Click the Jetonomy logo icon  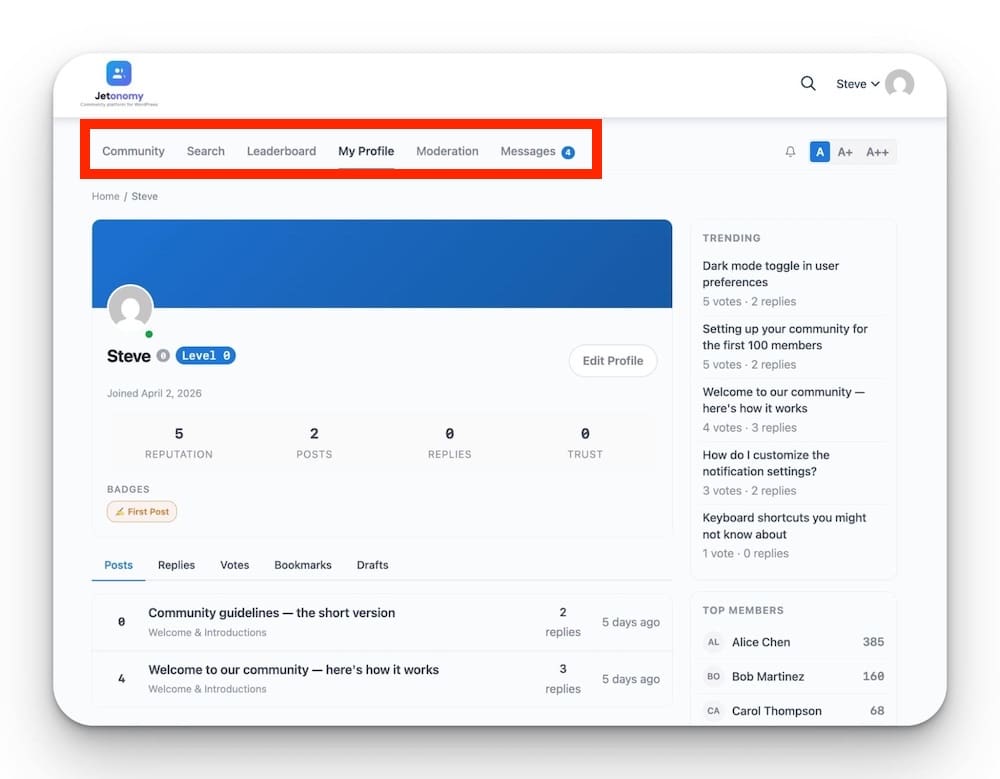[119, 73]
